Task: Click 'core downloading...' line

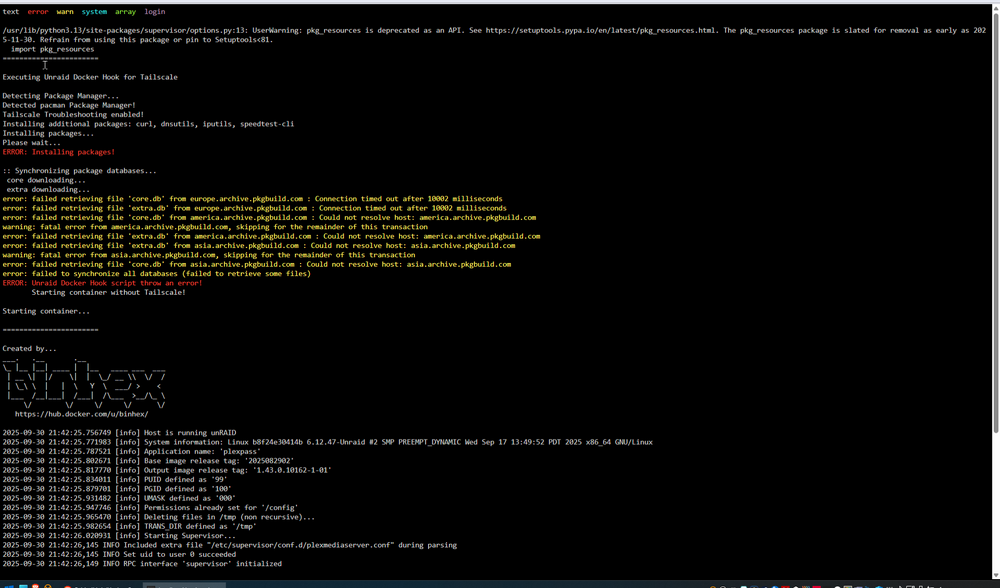Action: (46, 180)
